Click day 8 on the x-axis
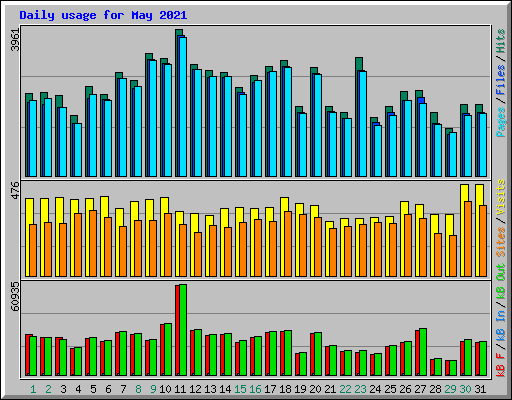The image size is (512, 400). [x=138, y=389]
